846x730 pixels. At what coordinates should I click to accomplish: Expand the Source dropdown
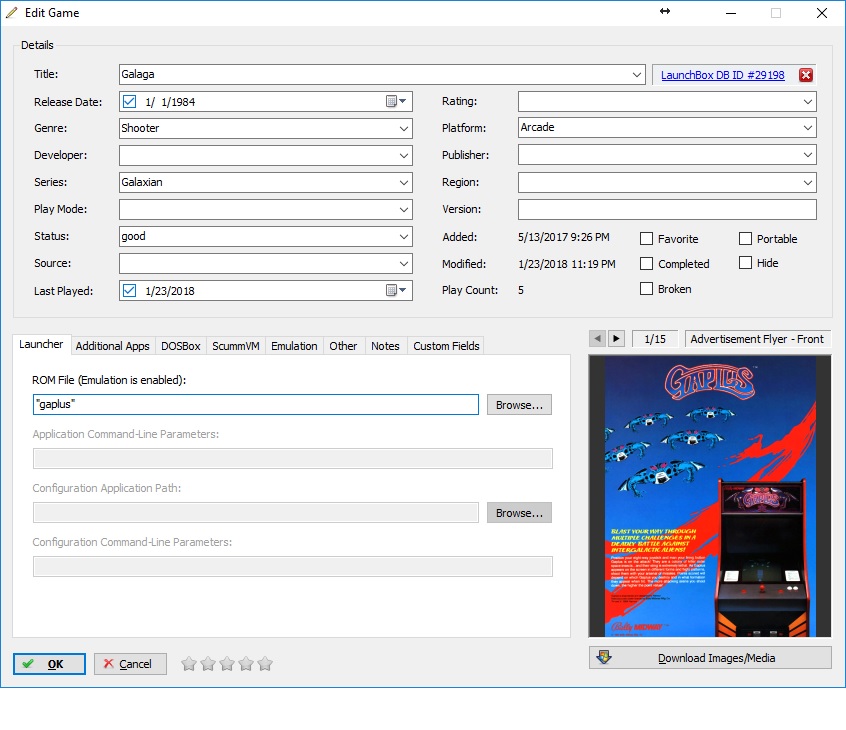(x=404, y=263)
